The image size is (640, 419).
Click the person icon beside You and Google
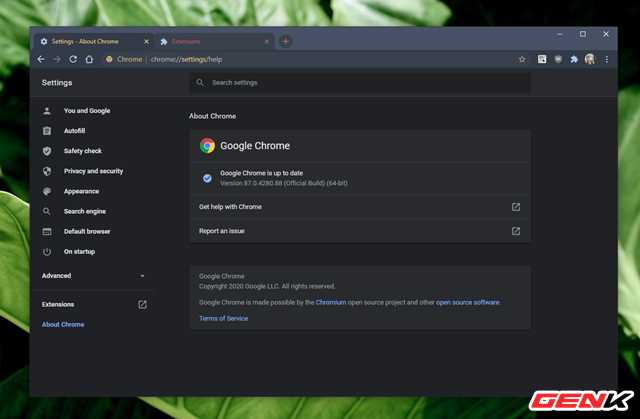47,111
